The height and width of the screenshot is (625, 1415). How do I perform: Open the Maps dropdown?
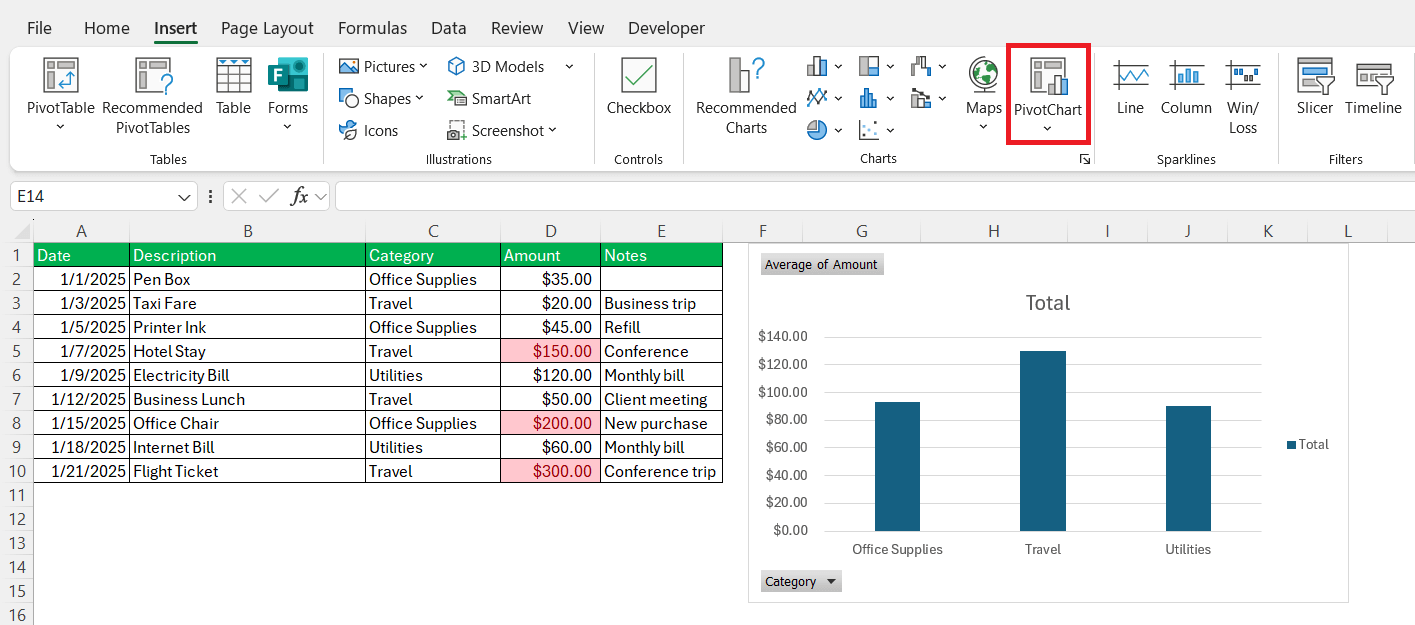984,127
